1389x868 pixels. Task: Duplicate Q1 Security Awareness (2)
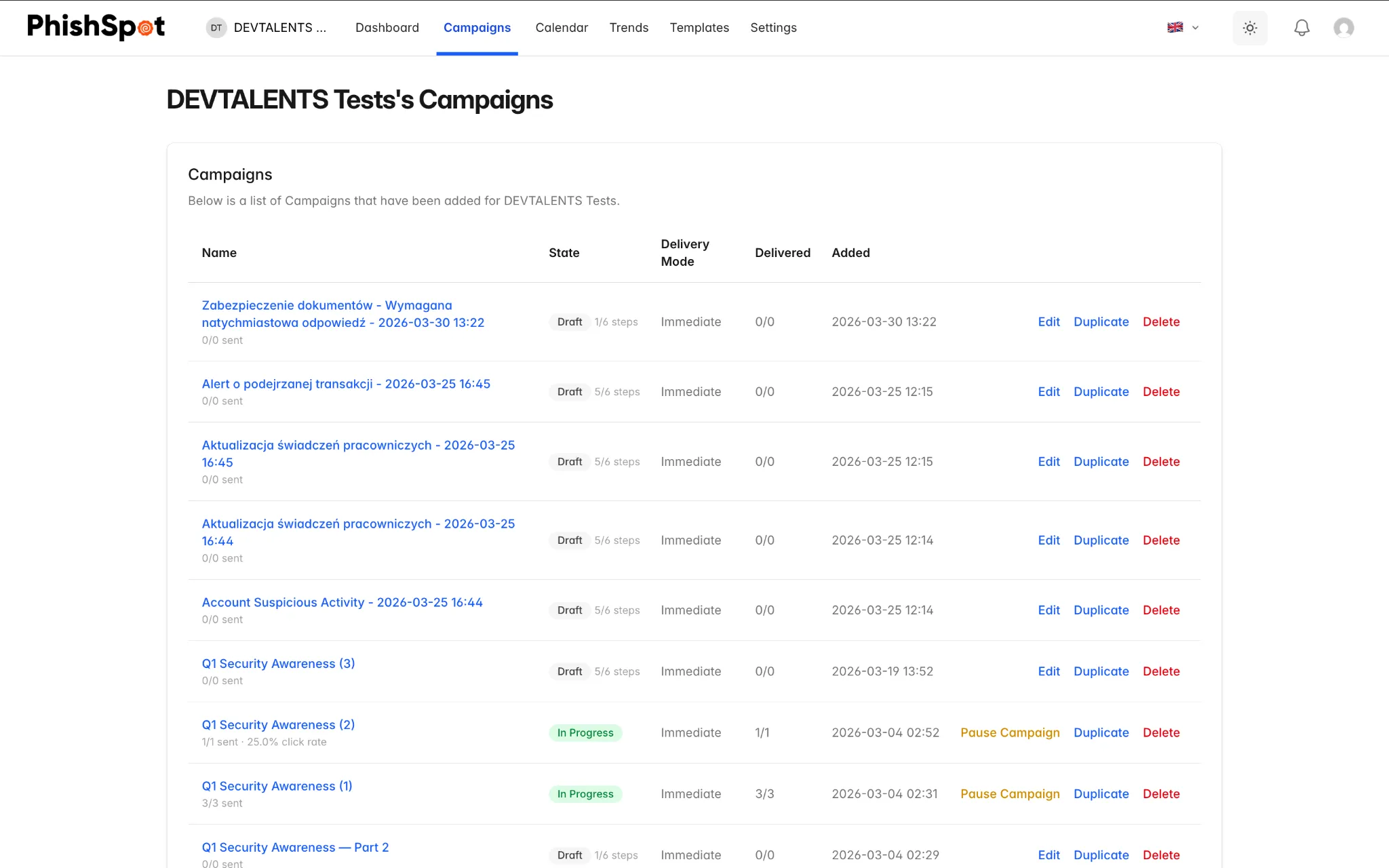[1101, 732]
